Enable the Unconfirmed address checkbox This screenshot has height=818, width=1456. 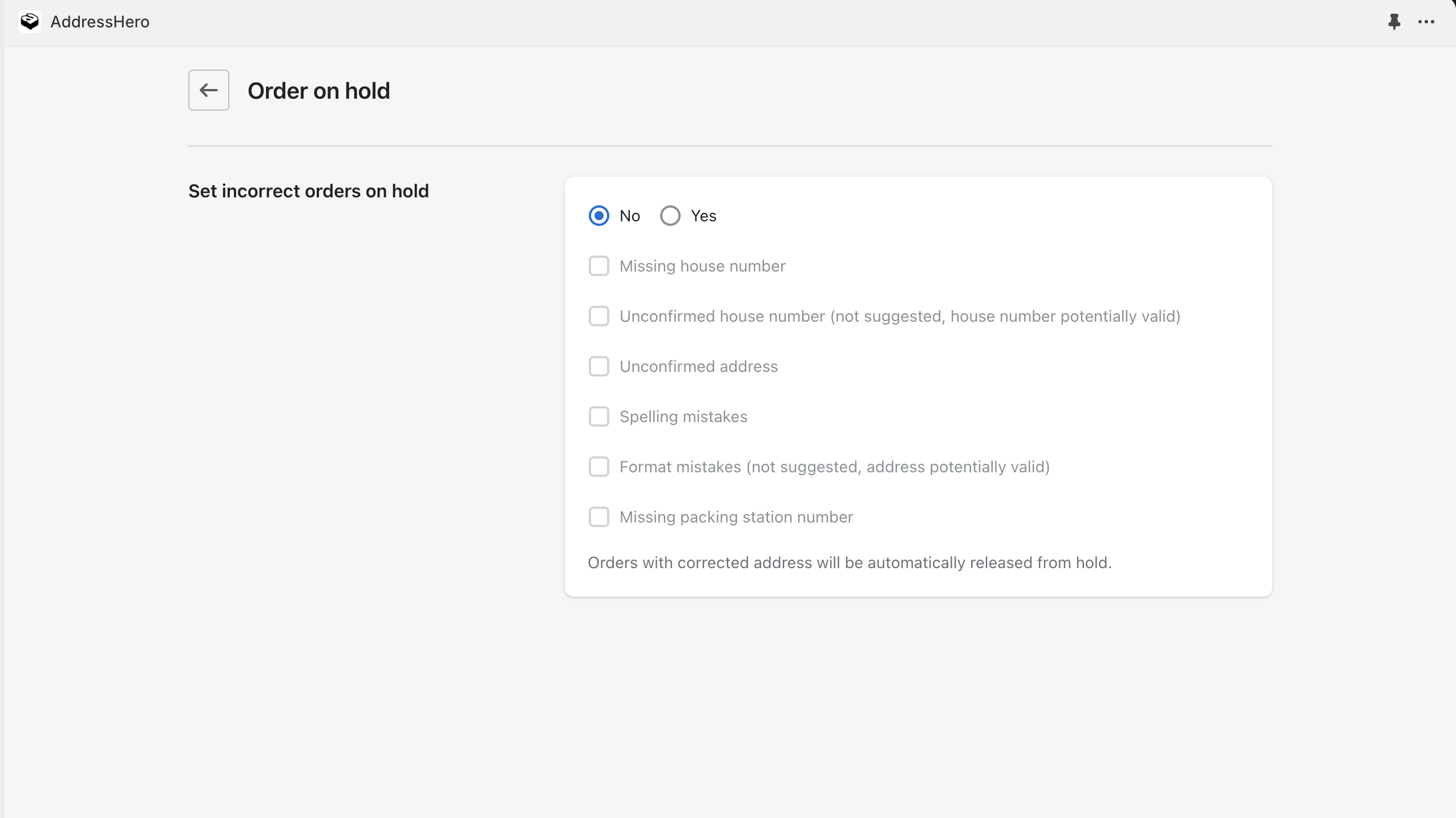point(599,366)
